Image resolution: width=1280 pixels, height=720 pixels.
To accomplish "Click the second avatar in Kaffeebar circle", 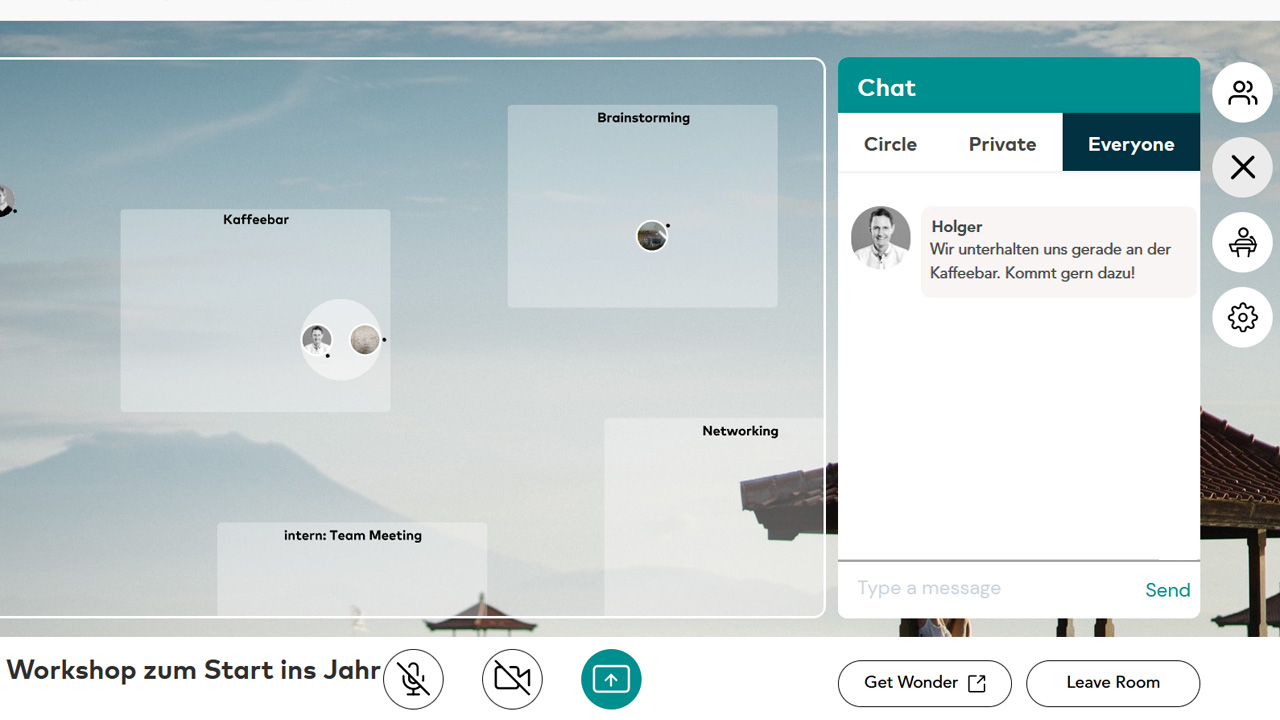I will 365,340.
